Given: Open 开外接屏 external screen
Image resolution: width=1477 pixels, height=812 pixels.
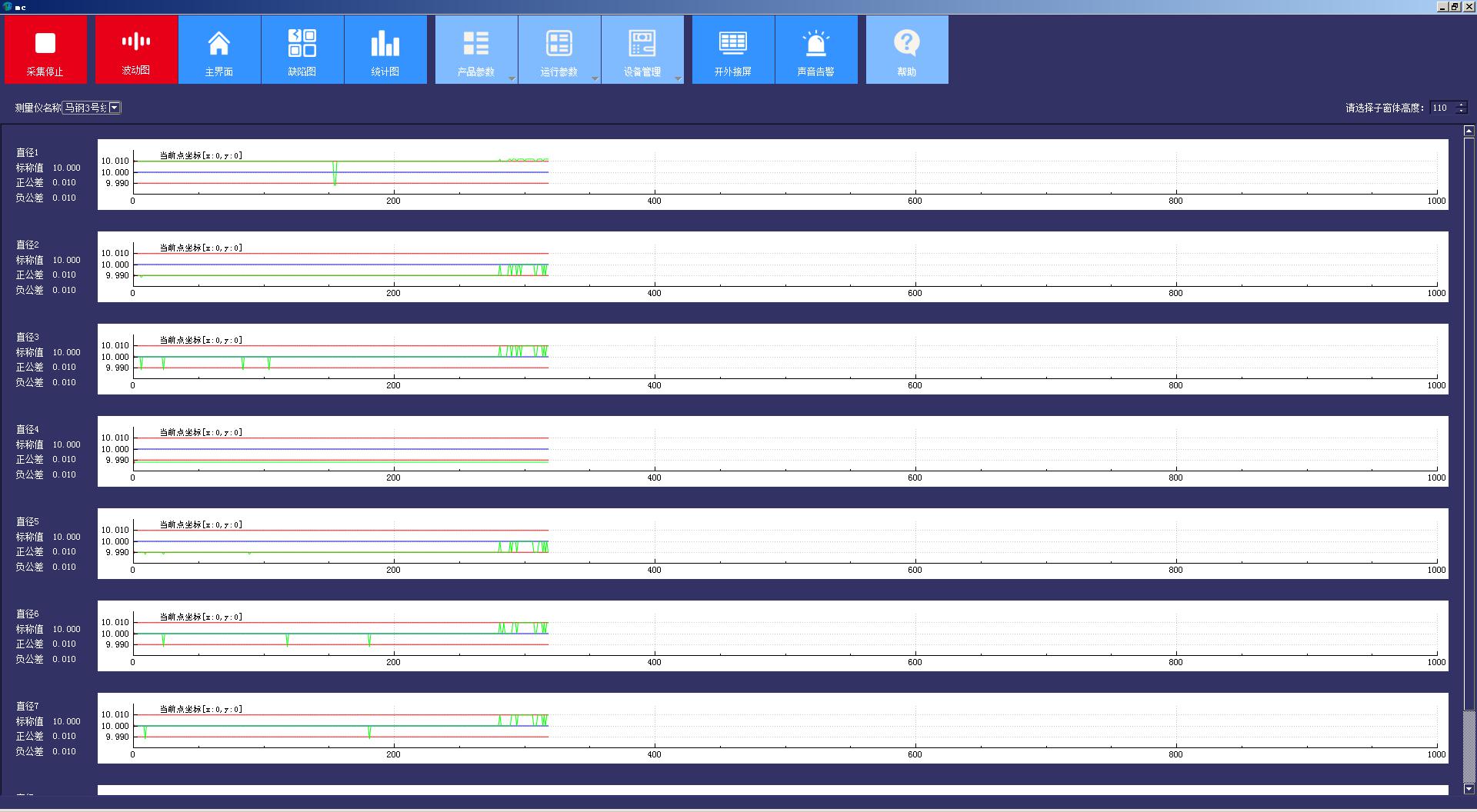Looking at the screenshot, I should pos(733,50).
